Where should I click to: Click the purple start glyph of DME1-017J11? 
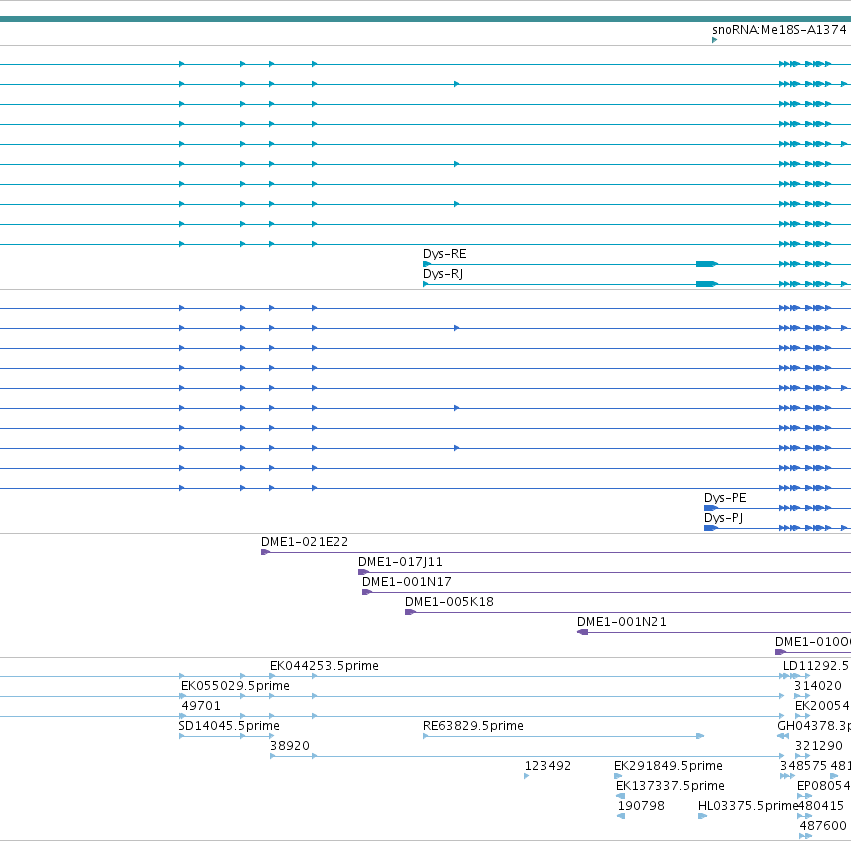[363, 572]
